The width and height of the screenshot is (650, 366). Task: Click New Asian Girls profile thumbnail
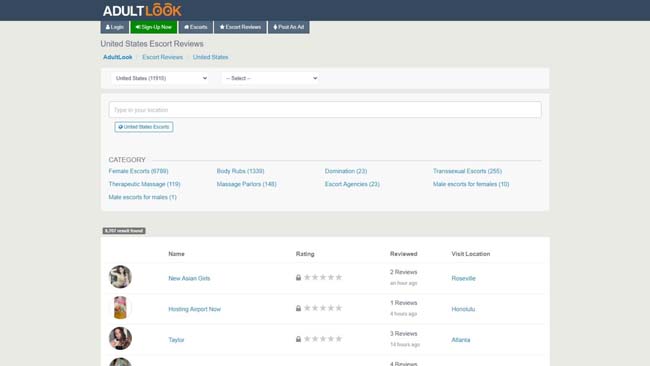pyautogui.click(x=120, y=276)
